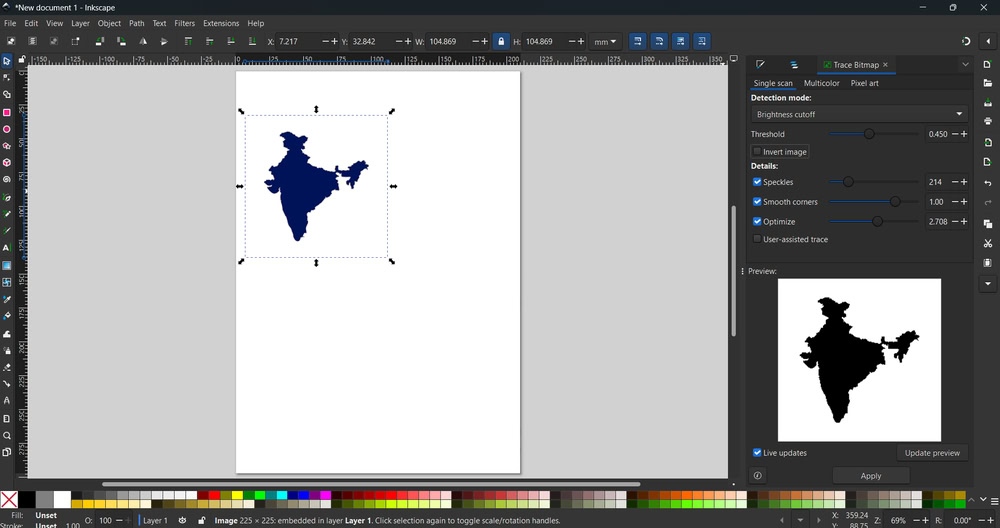Image resolution: width=1000 pixels, height=528 pixels.
Task: Expand the dialog panel chevron menu
Action: [965, 65]
